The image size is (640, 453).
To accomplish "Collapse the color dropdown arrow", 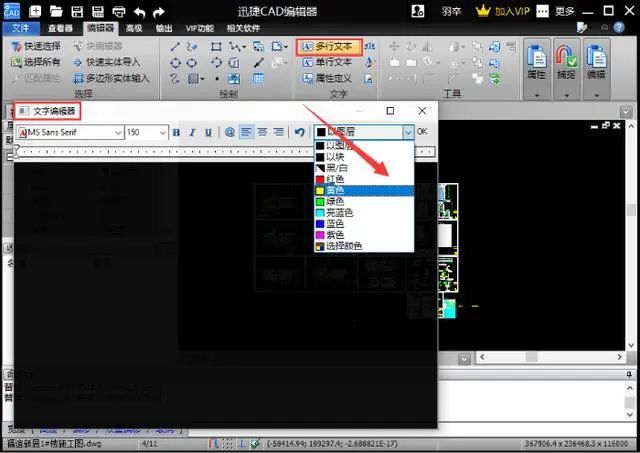I will tap(407, 132).
